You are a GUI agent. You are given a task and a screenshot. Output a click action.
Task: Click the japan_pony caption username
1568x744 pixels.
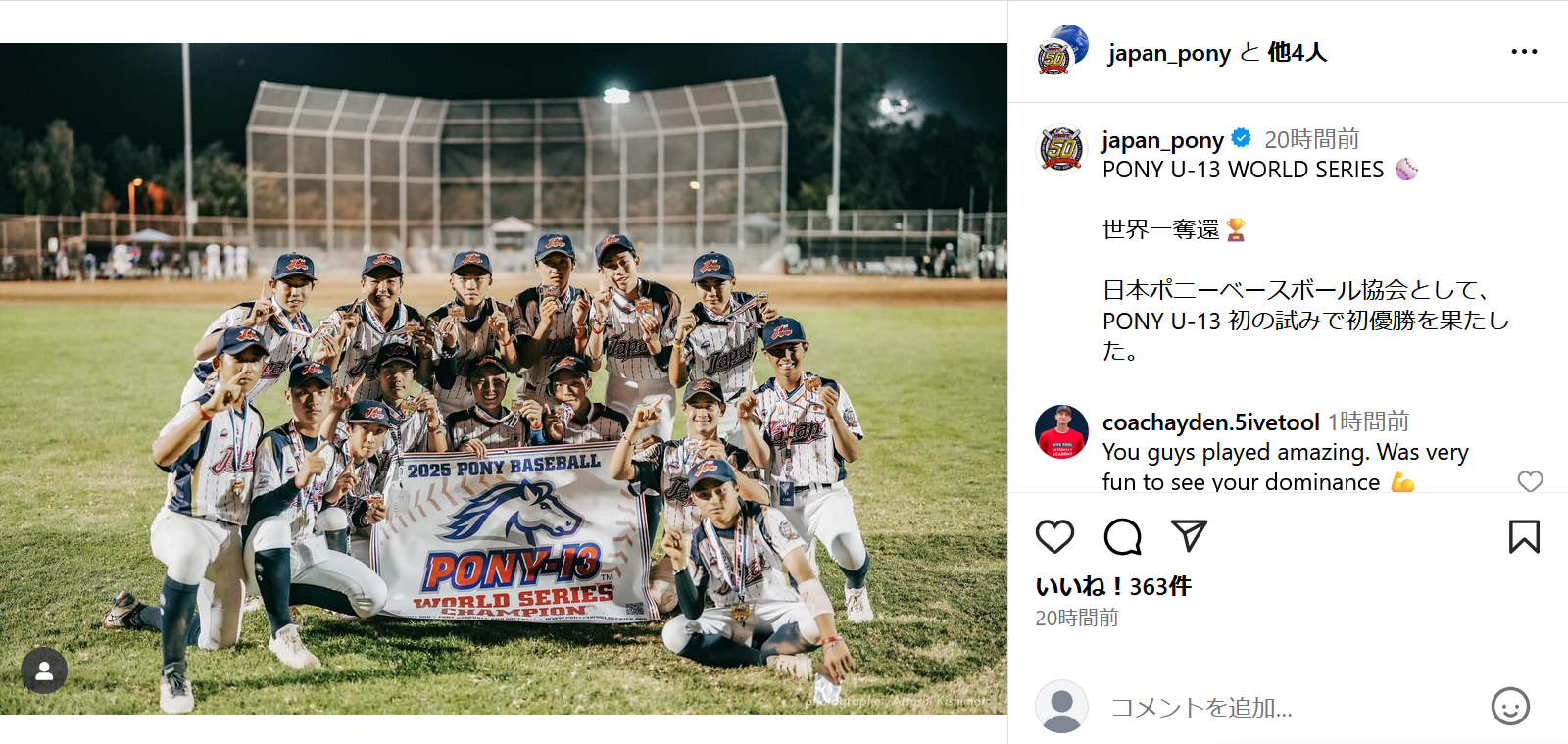(x=1162, y=140)
